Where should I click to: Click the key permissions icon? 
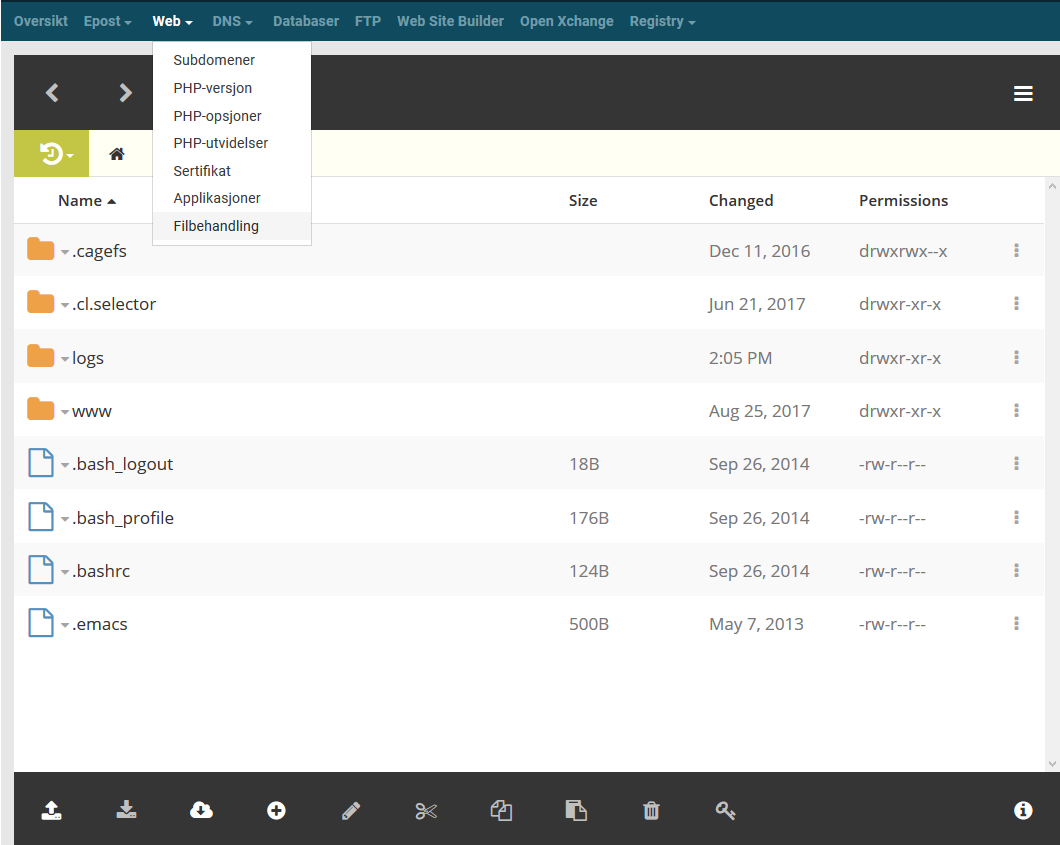coord(726,811)
